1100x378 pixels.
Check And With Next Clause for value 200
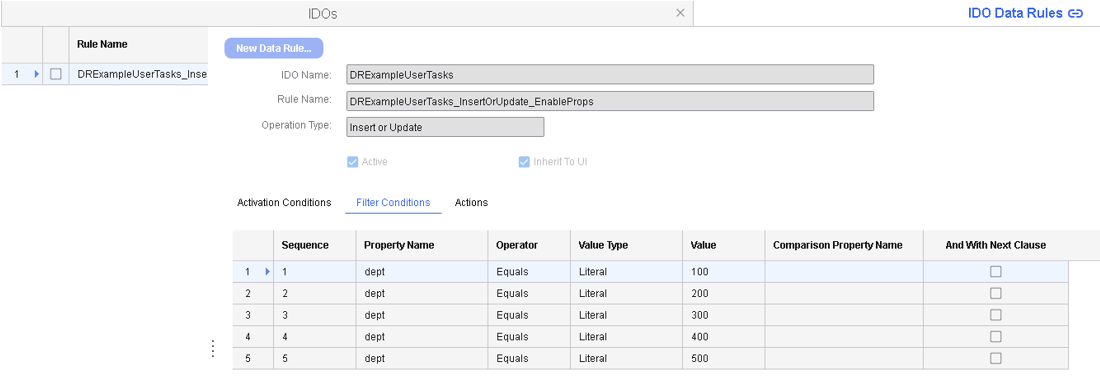click(x=995, y=293)
